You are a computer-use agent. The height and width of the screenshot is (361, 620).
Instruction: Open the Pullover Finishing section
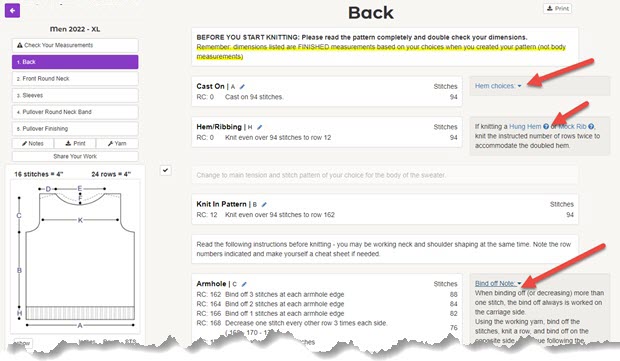pyautogui.click(x=75, y=129)
